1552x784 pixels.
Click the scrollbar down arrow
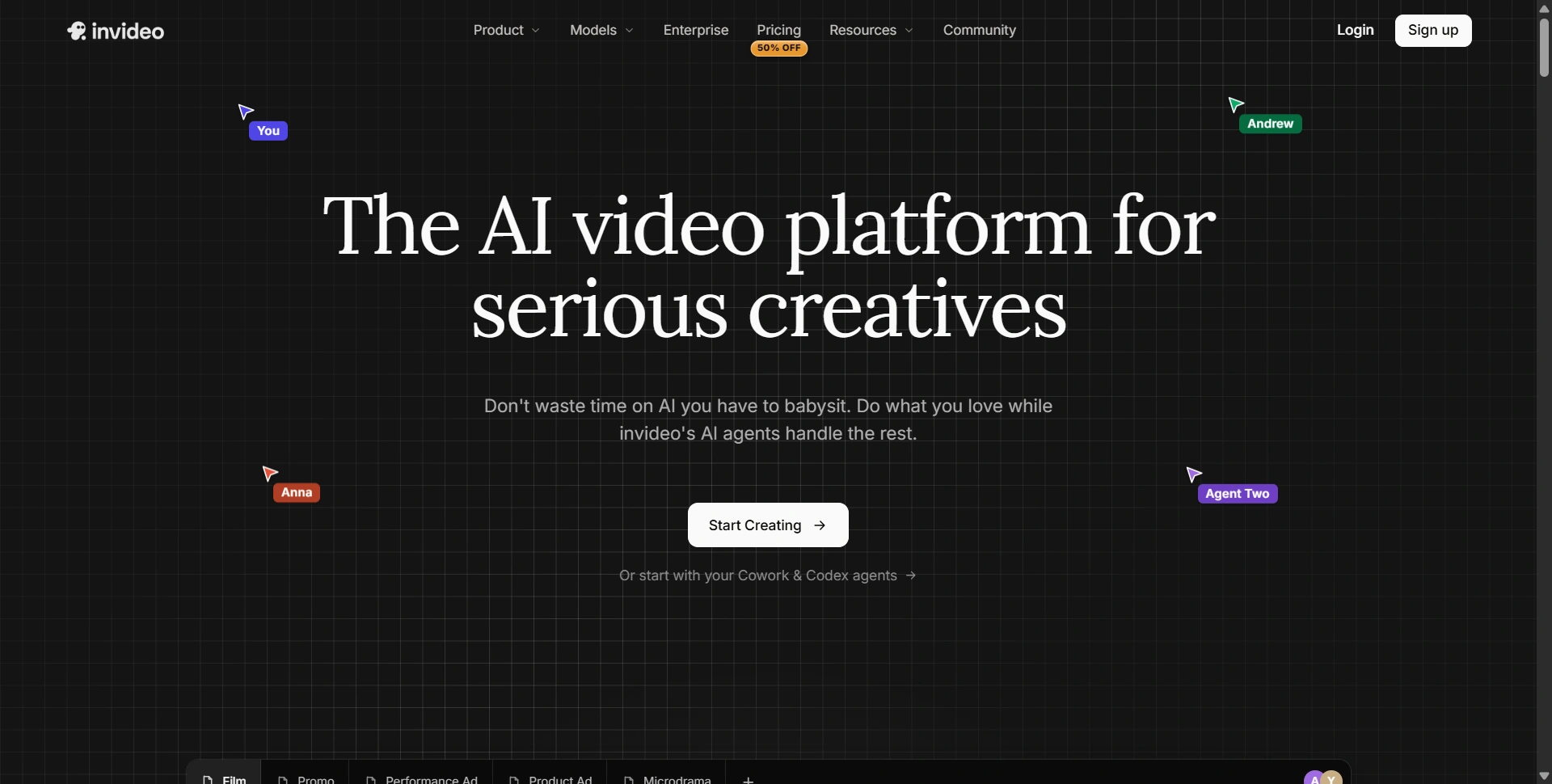[x=1544, y=776]
